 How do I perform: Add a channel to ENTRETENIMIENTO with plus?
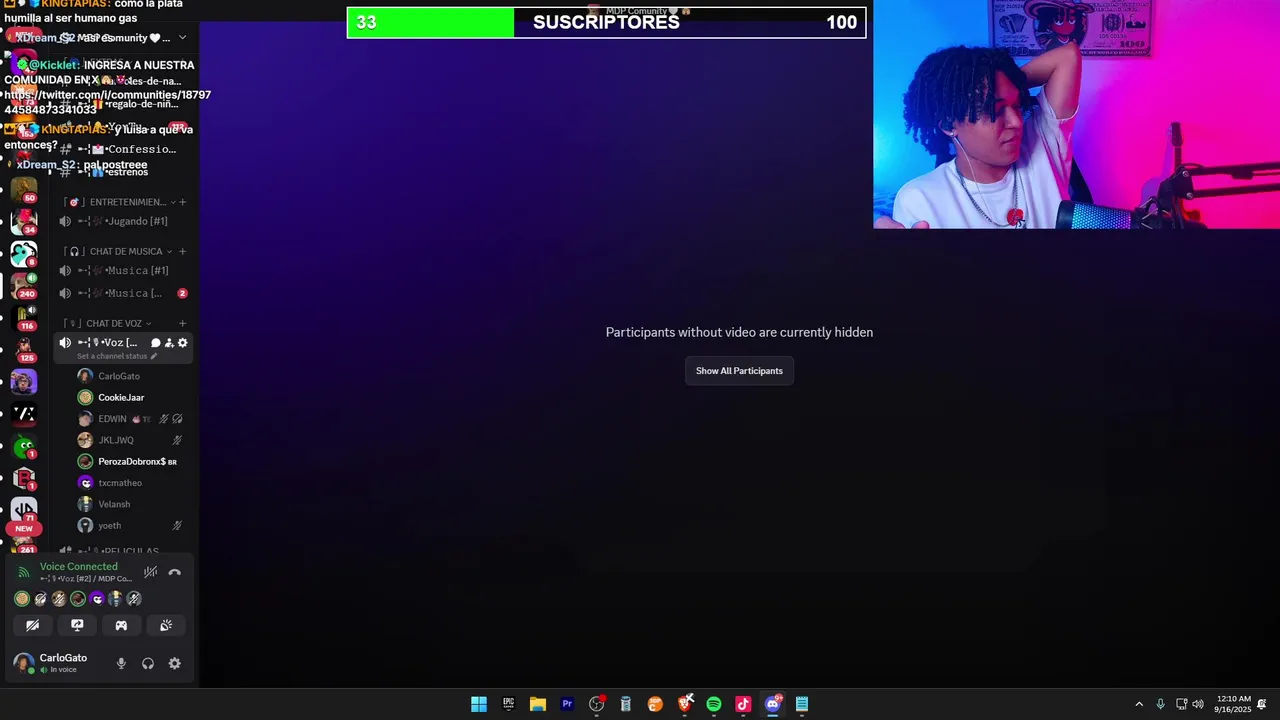tap(182, 202)
